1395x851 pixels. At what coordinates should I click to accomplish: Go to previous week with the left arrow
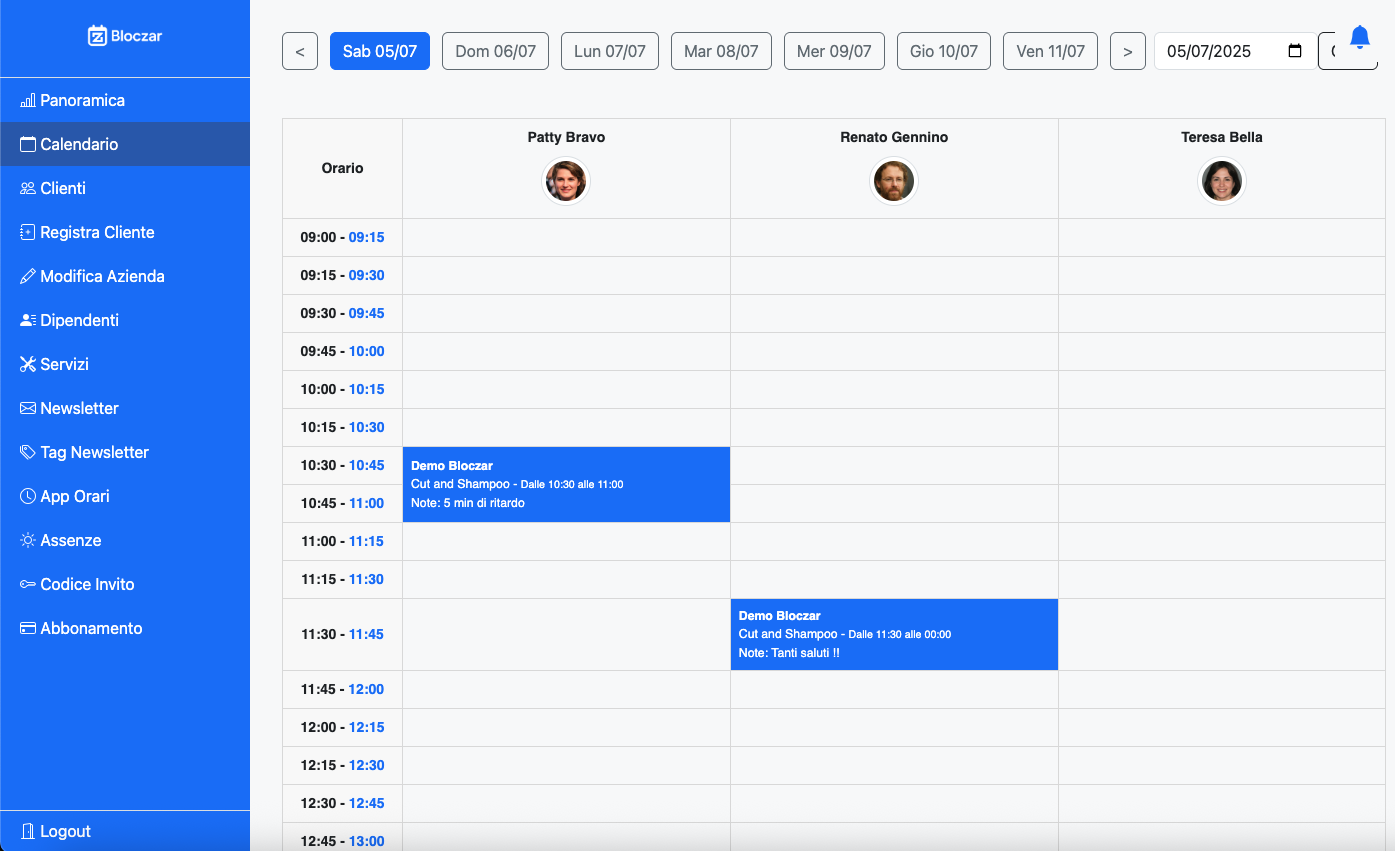coord(300,52)
